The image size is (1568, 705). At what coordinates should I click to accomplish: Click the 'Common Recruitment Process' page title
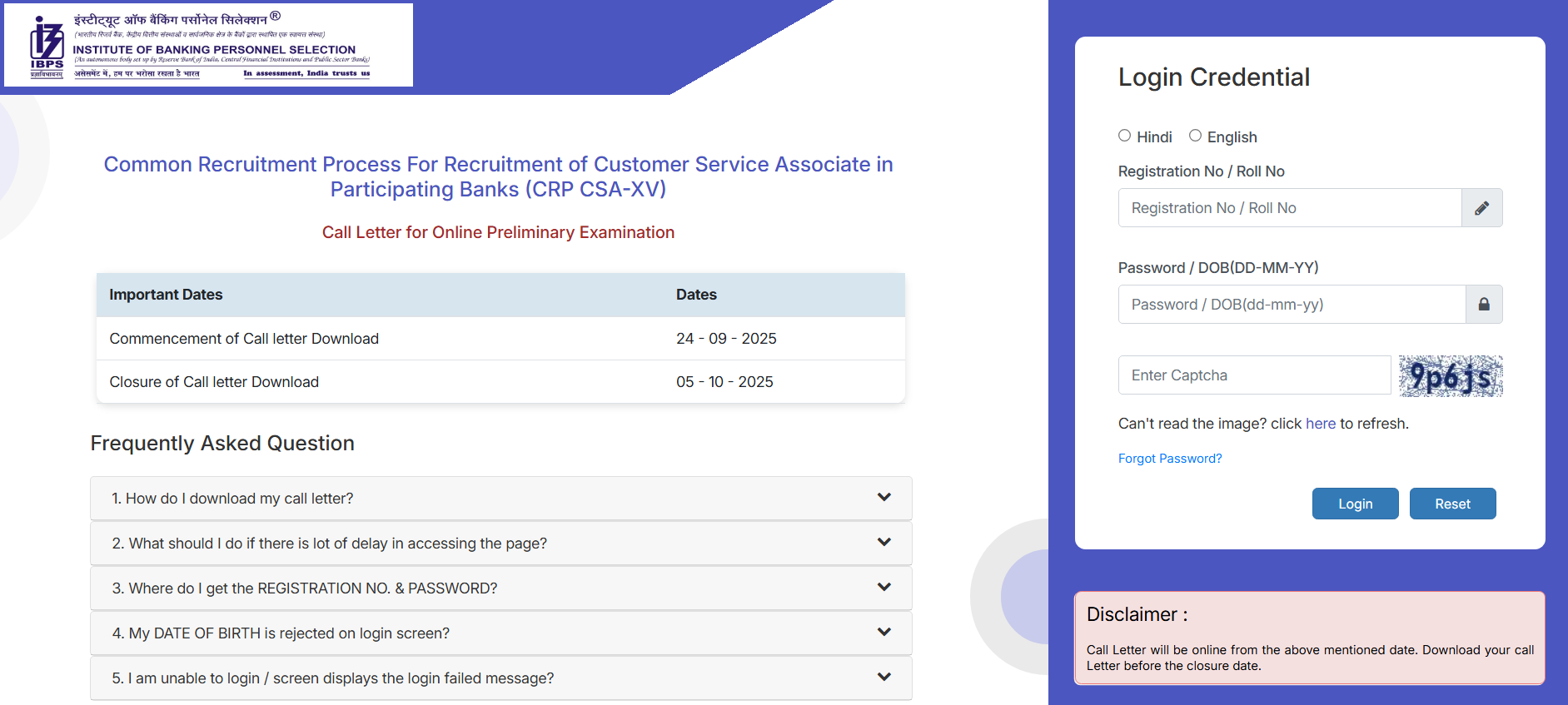[498, 176]
